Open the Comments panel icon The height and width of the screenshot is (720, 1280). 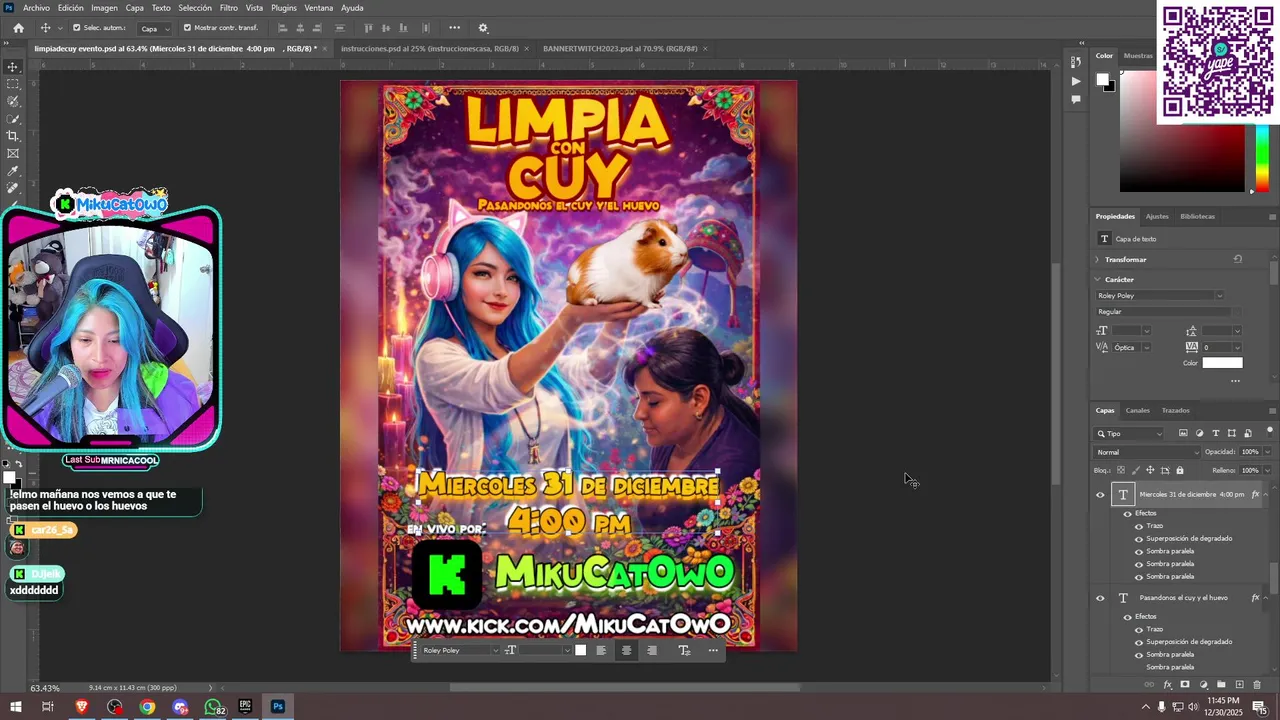click(x=1076, y=99)
